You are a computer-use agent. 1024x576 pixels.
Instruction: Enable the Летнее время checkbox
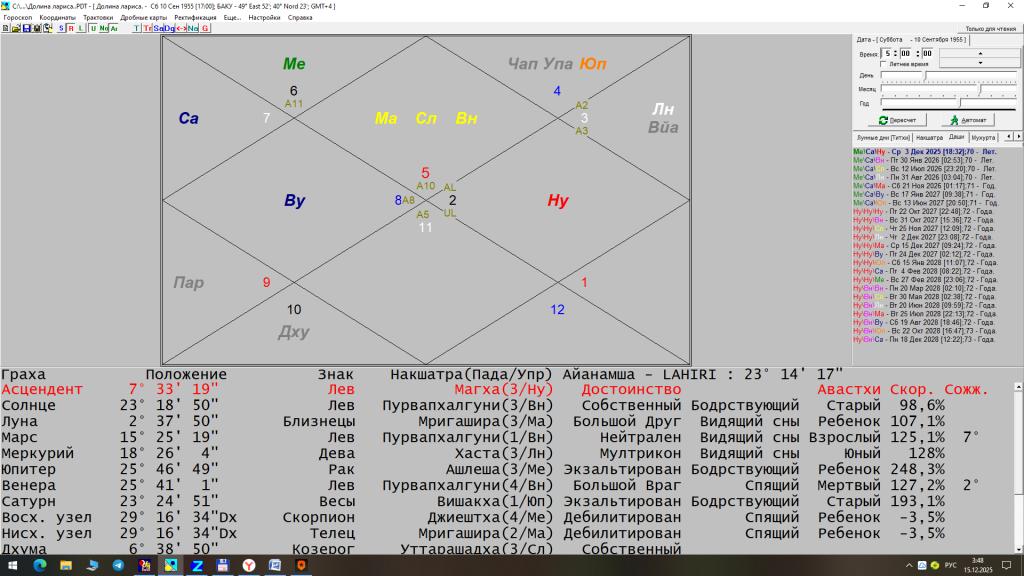883,64
